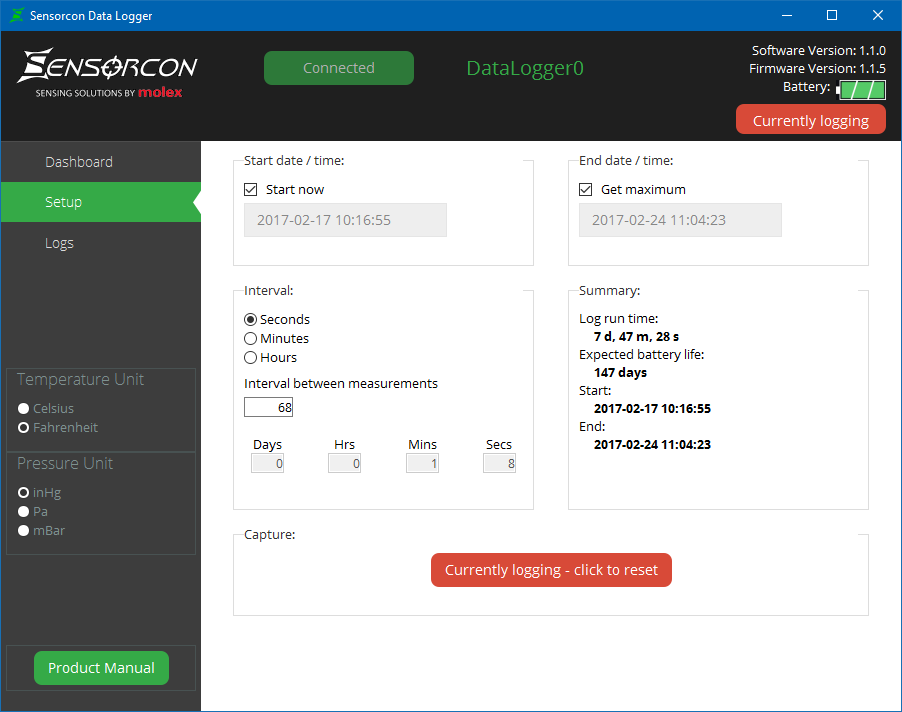Screen dimensions: 902x712
Task: Click the Secs value field
Action: tap(499, 464)
